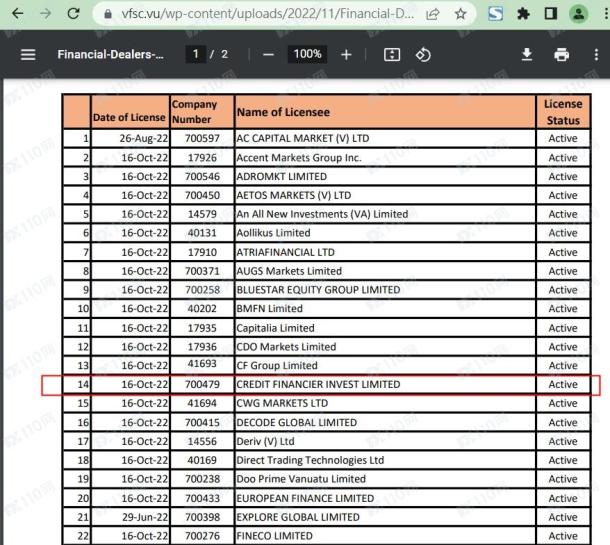The height and width of the screenshot is (545, 610).
Task: Click the License Status header
Action: (563, 112)
